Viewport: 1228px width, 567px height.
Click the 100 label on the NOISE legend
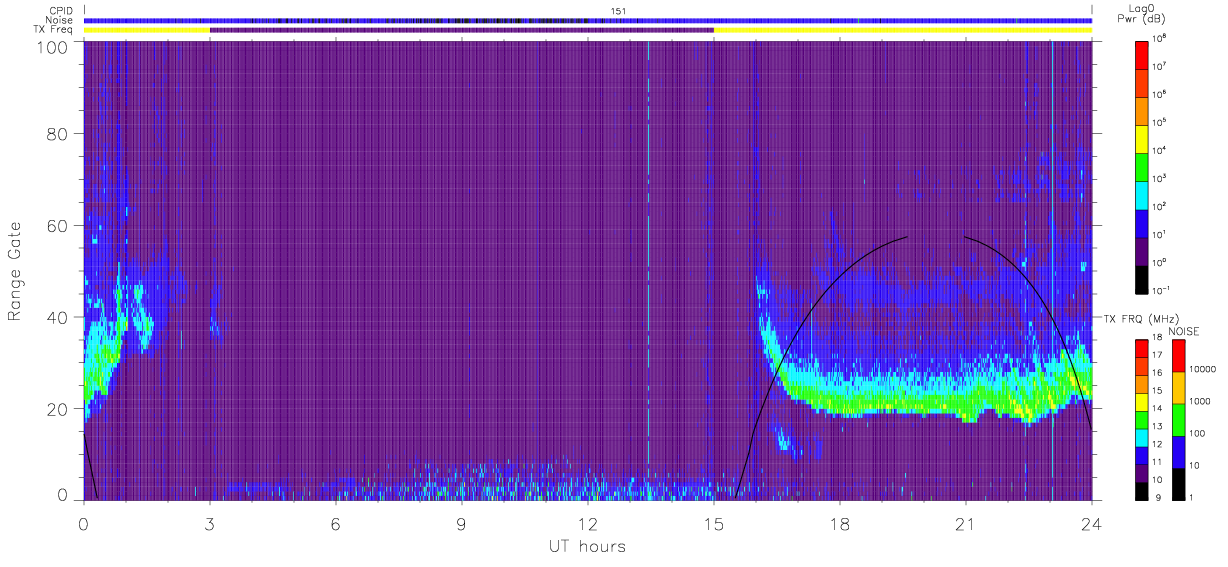(x=1196, y=434)
